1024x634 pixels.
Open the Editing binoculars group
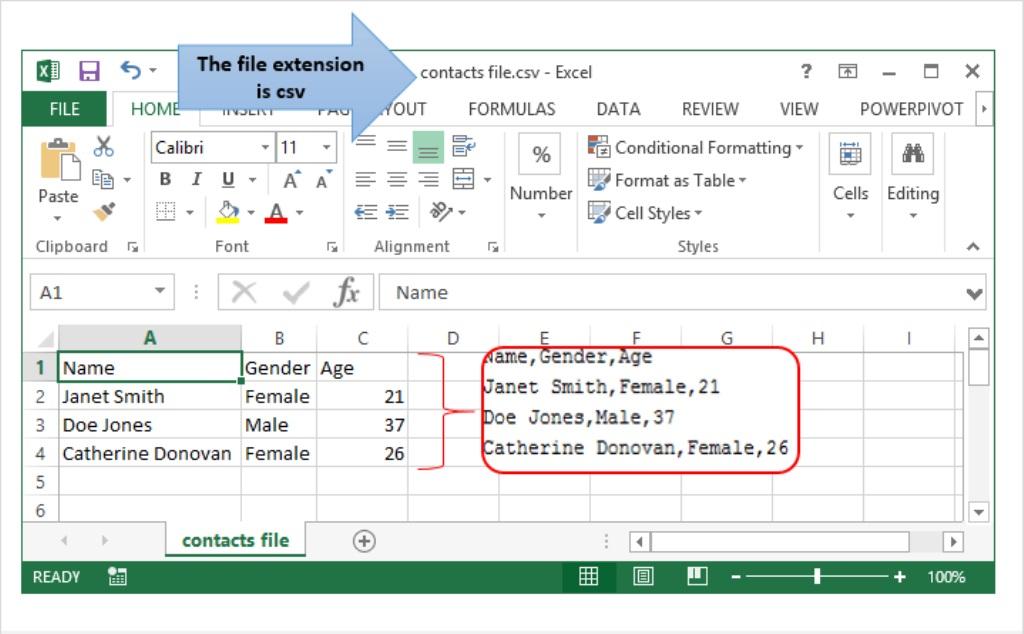[x=913, y=176]
